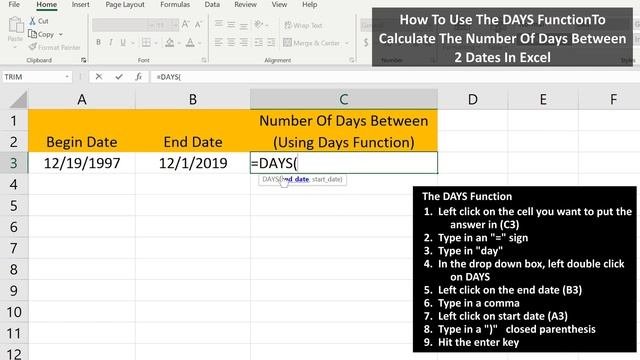
Task: Click the Center alignment icon
Action: (x=231, y=42)
